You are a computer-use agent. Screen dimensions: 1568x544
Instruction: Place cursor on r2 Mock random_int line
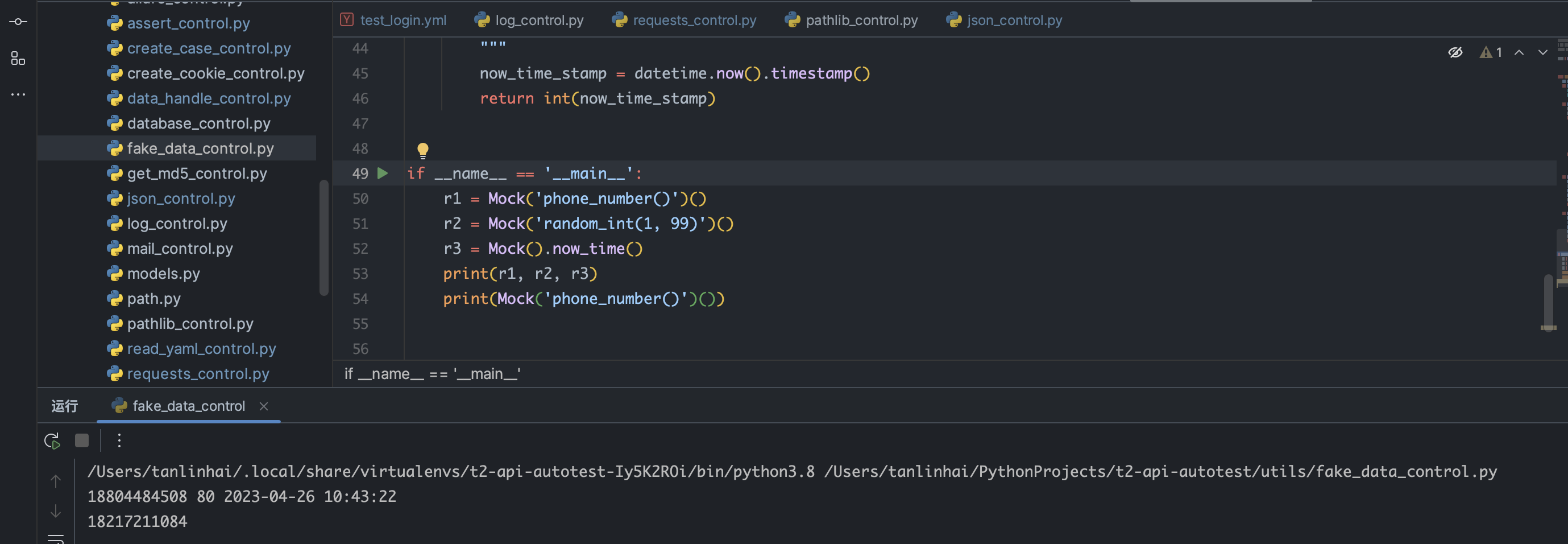click(588, 224)
